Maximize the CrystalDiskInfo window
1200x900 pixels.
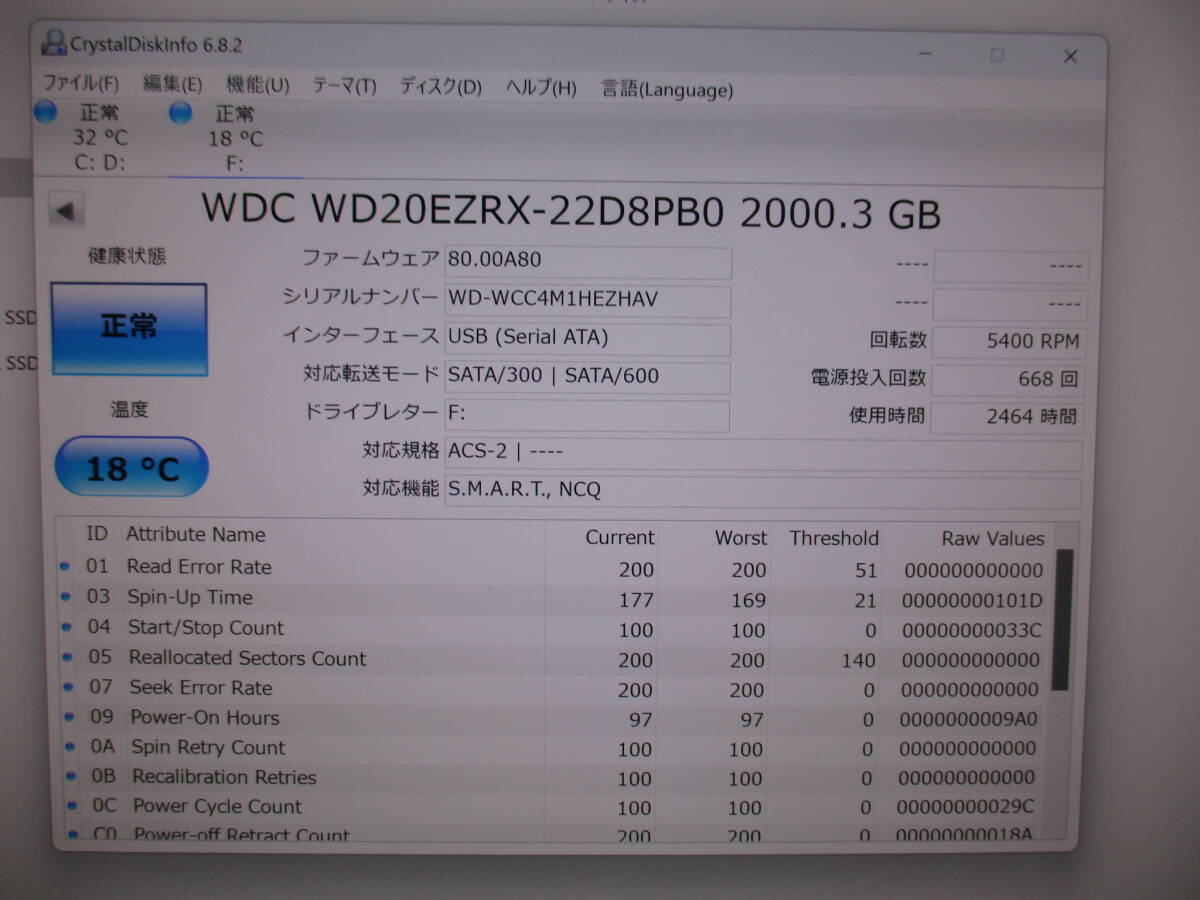tap(997, 55)
